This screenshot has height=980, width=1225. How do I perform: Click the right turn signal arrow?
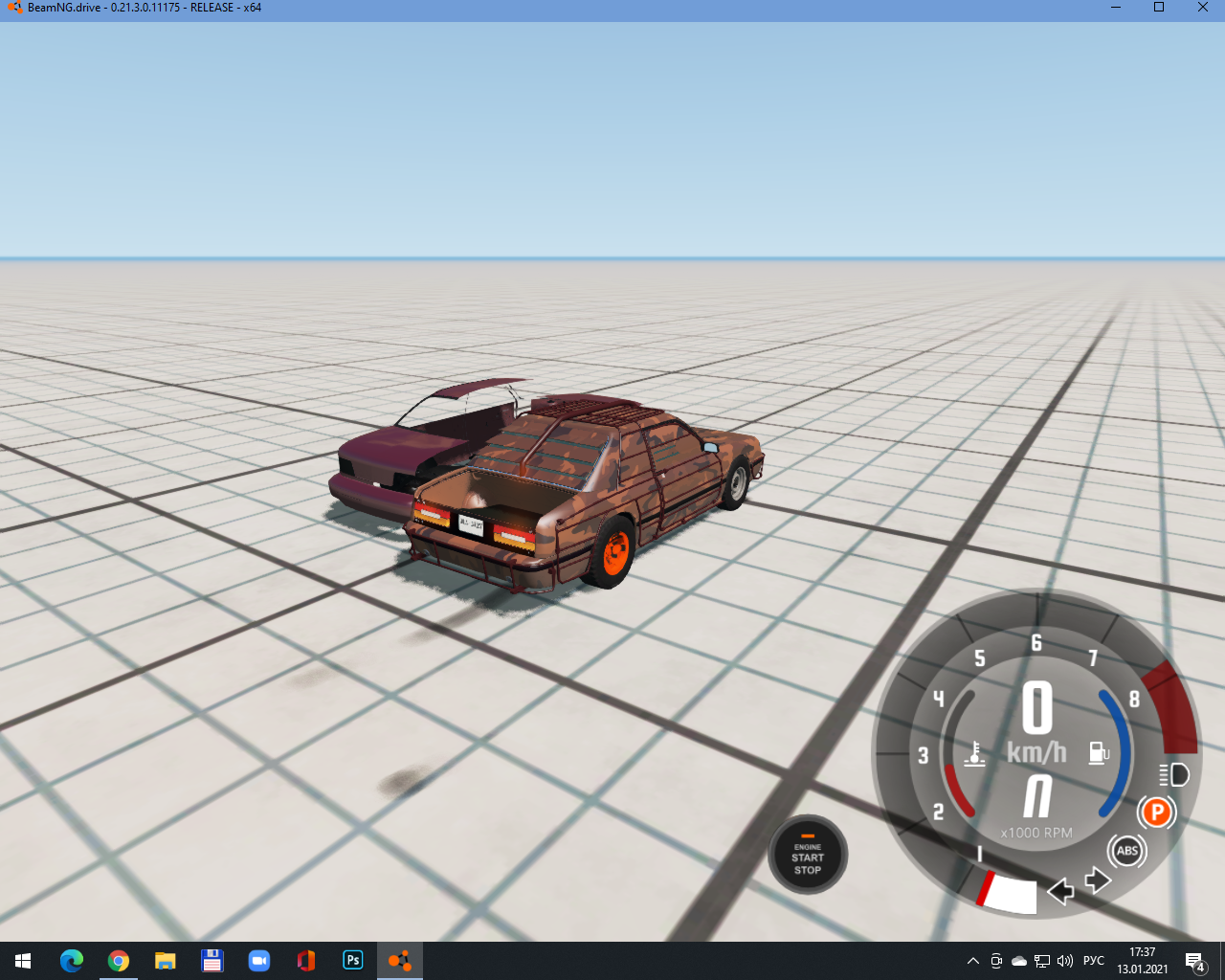(x=1098, y=880)
